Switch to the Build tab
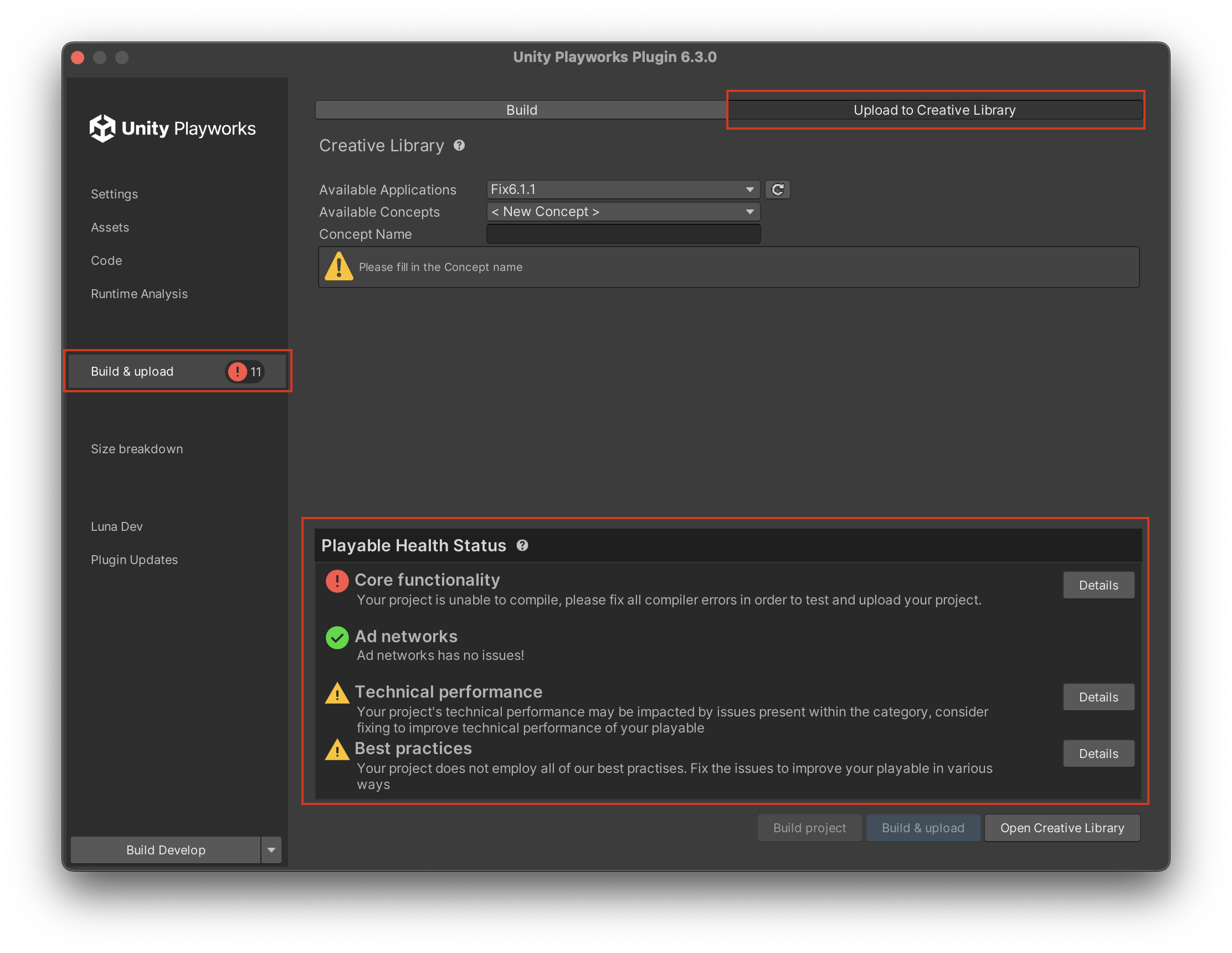Image resolution: width=1232 pixels, height=953 pixels. [521, 110]
